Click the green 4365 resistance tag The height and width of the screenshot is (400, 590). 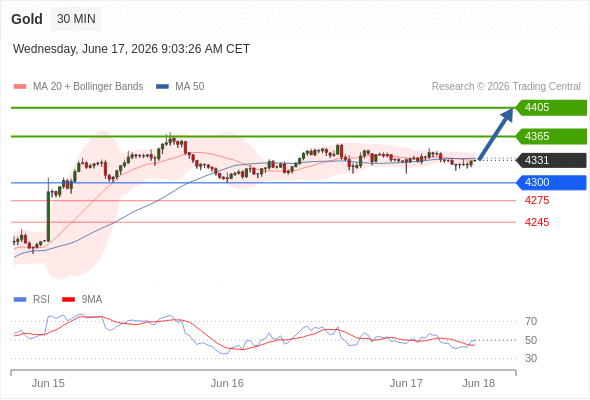551,136
